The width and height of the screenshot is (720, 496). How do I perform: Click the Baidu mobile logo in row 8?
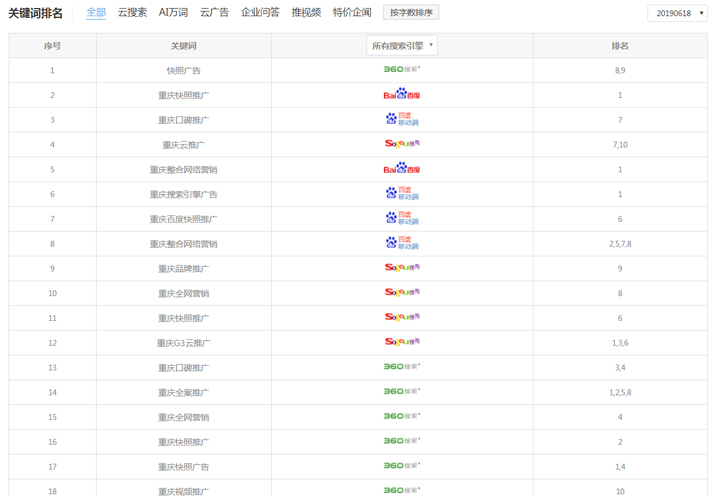click(402, 243)
